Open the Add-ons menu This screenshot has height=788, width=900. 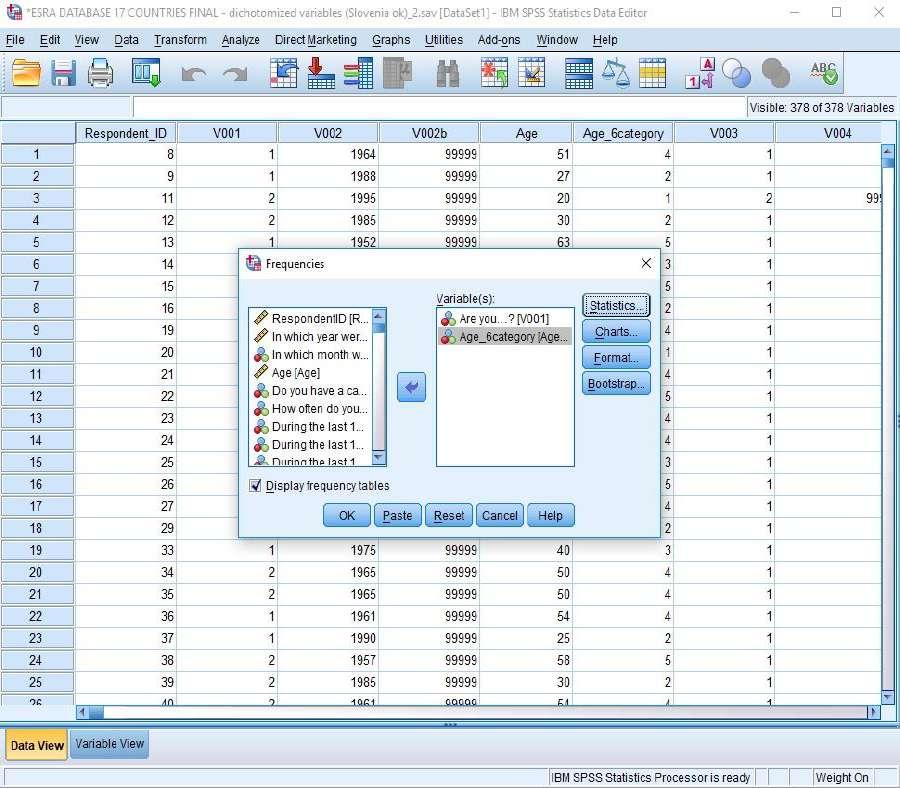tap(499, 40)
